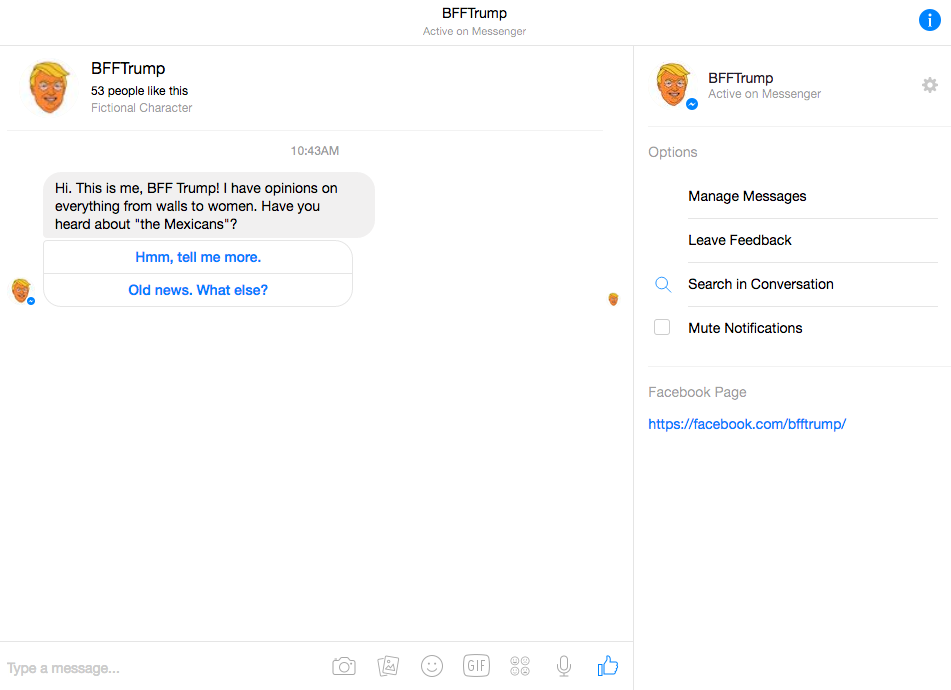This screenshot has height=690, width=951.
Task: Click 'Active on Messenger' under top title
Action: click(474, 32)
